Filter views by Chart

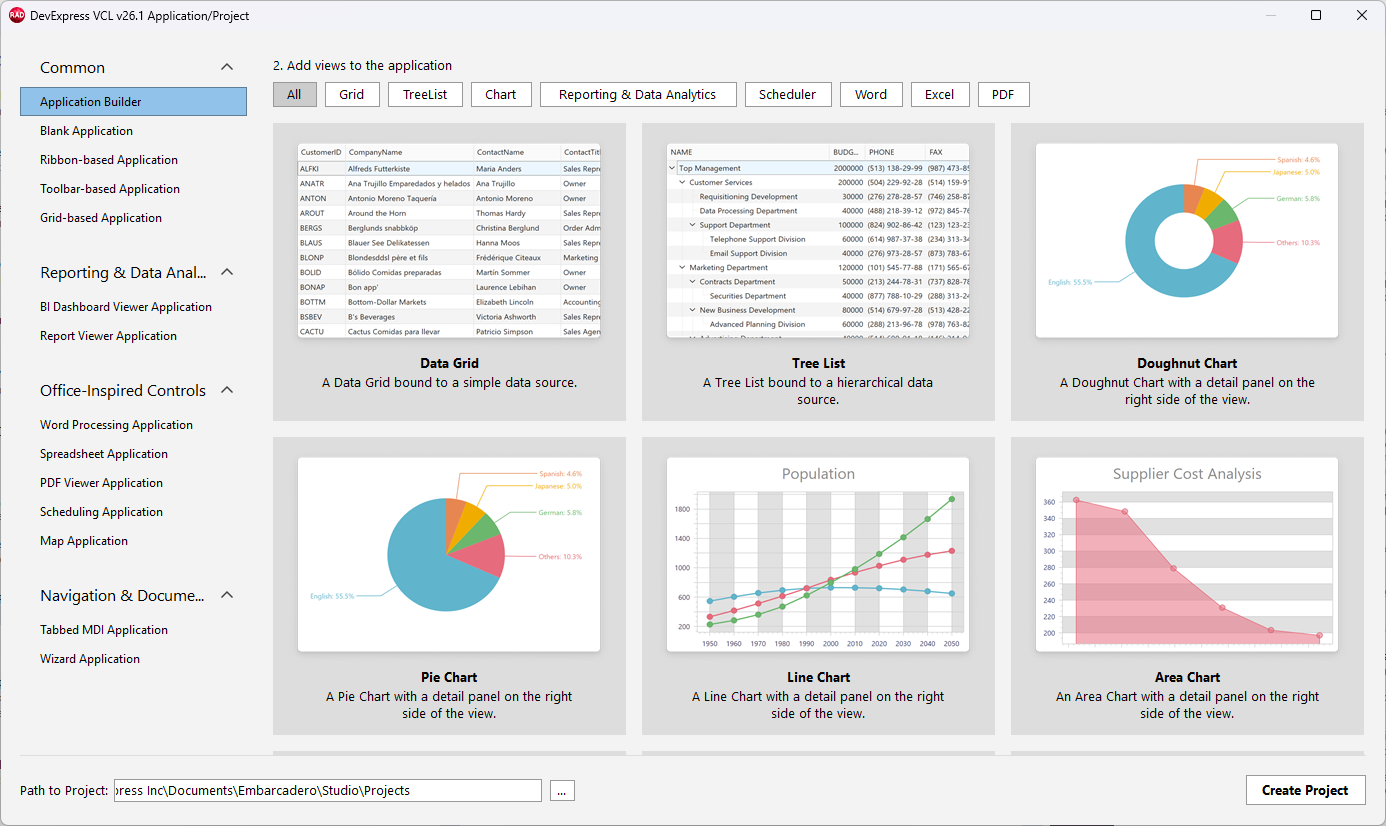501,94
